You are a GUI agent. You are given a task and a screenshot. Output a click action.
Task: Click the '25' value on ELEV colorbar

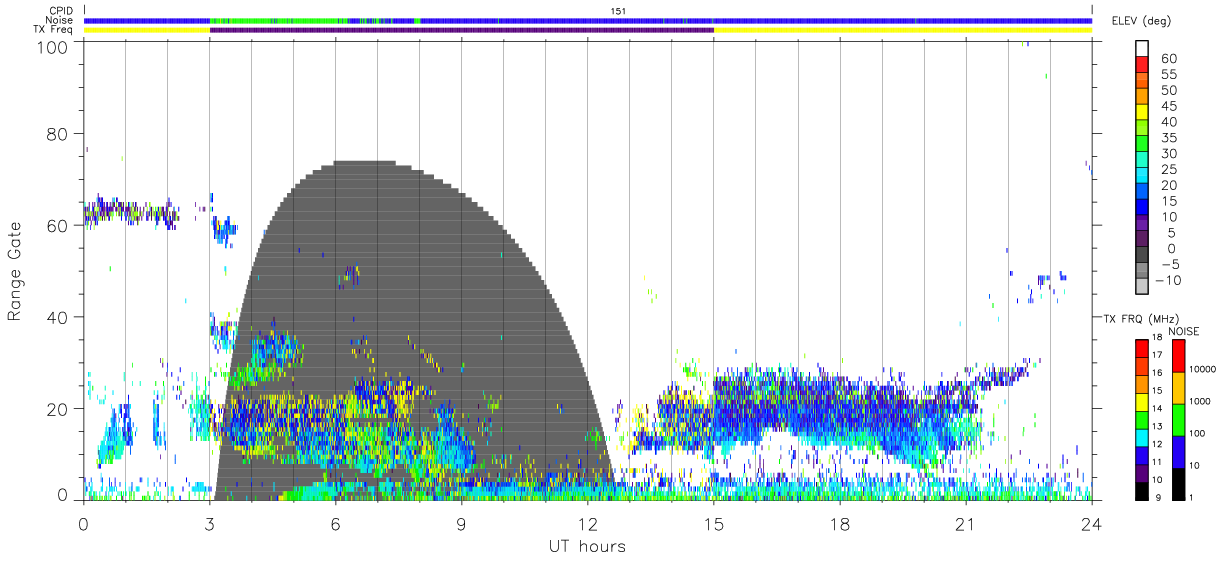point(1170,170)
